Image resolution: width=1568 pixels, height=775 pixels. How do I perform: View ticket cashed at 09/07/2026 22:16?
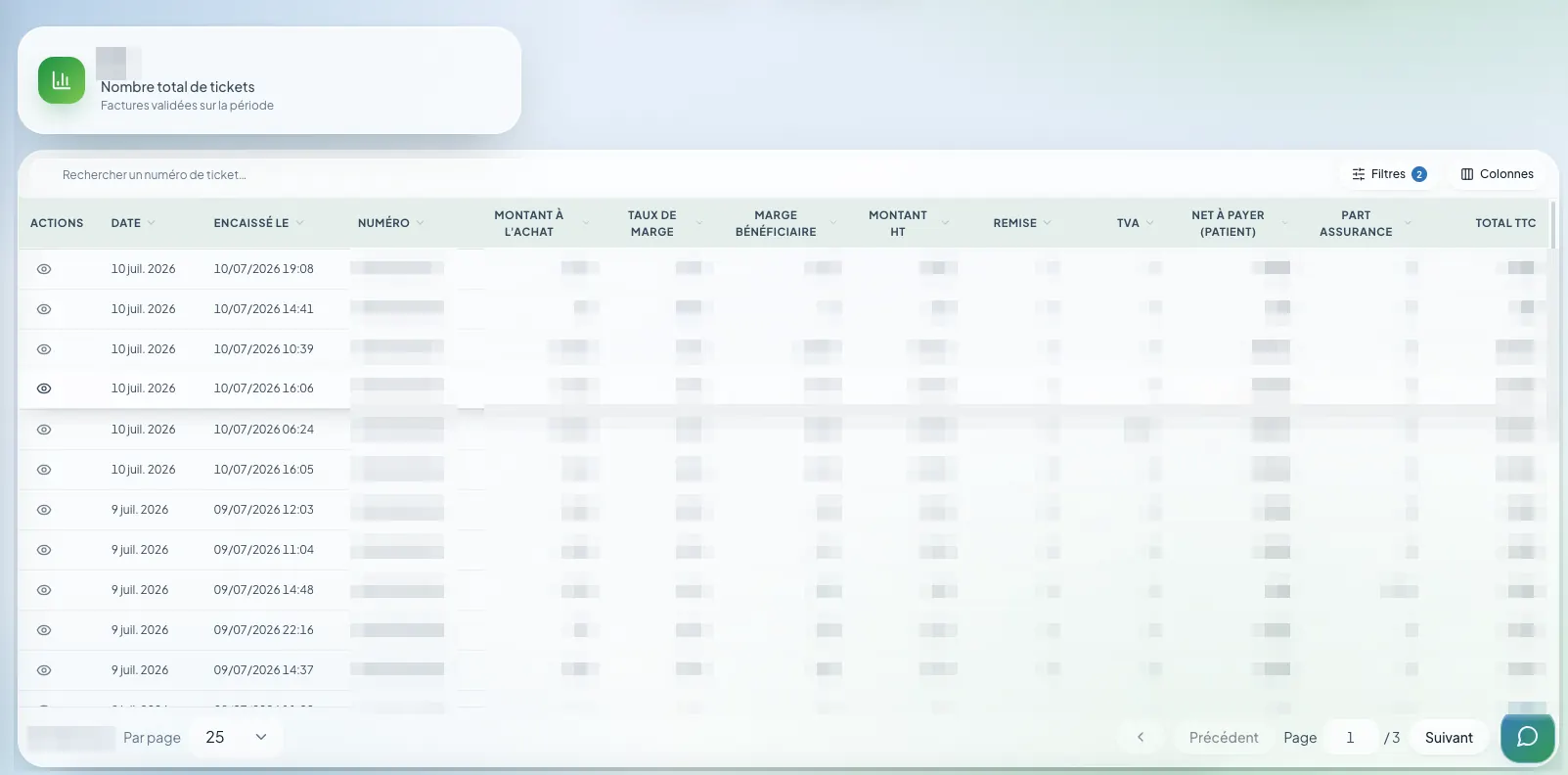pos(44,630)
